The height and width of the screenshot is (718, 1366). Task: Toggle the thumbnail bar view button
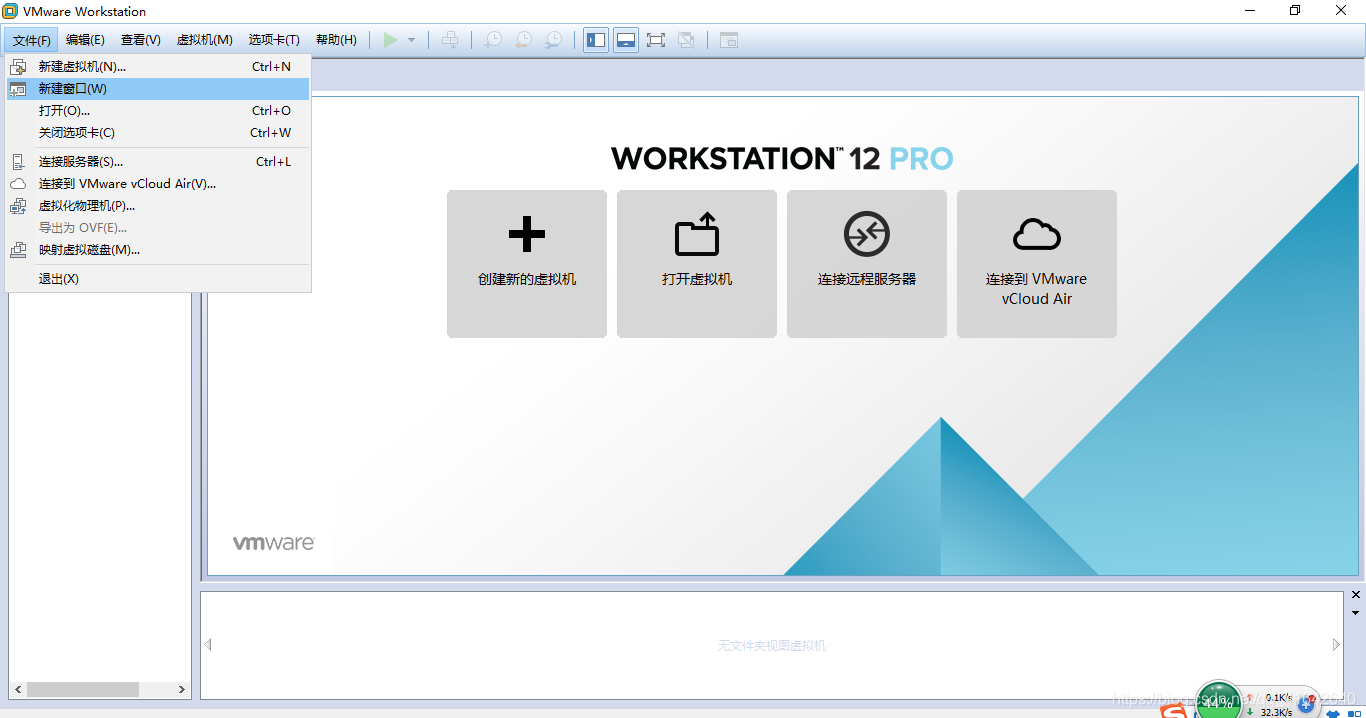pyautogui.click(x=626, y=40)
